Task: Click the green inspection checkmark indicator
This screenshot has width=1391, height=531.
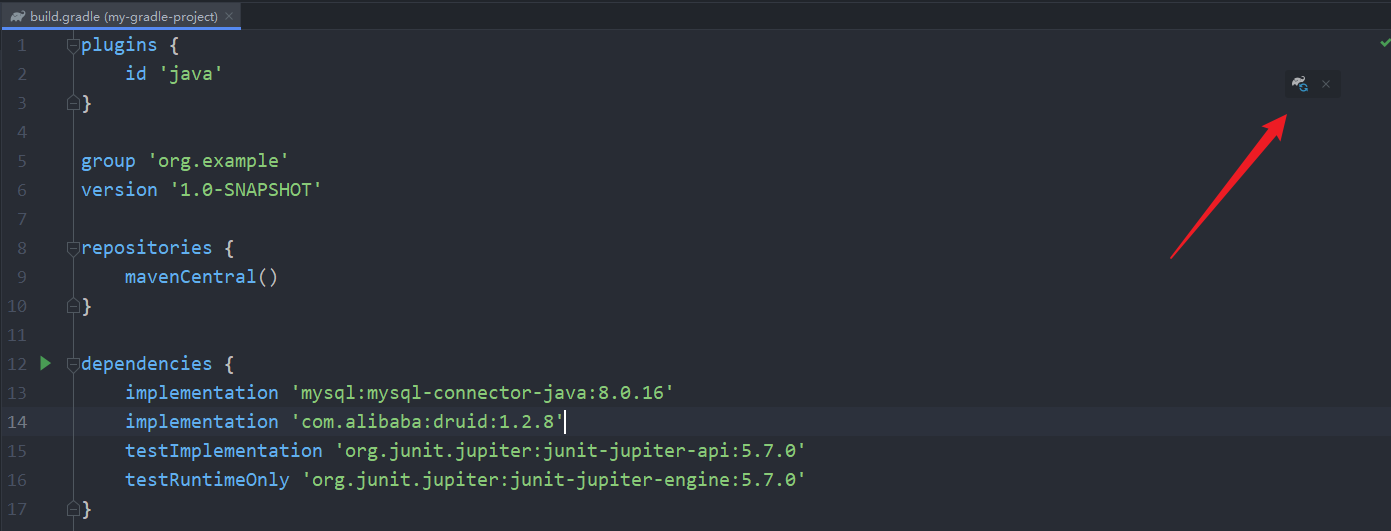Action: (x=1384, y=43)
